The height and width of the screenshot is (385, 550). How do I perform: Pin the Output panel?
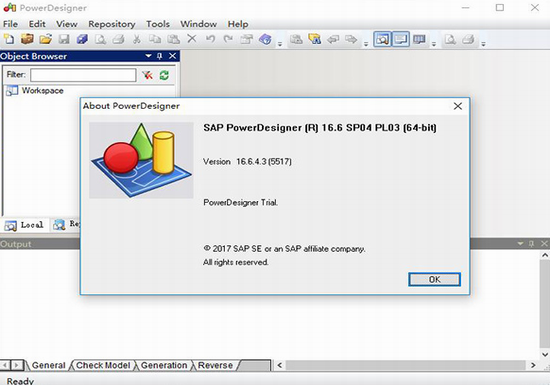pos(531,243)
